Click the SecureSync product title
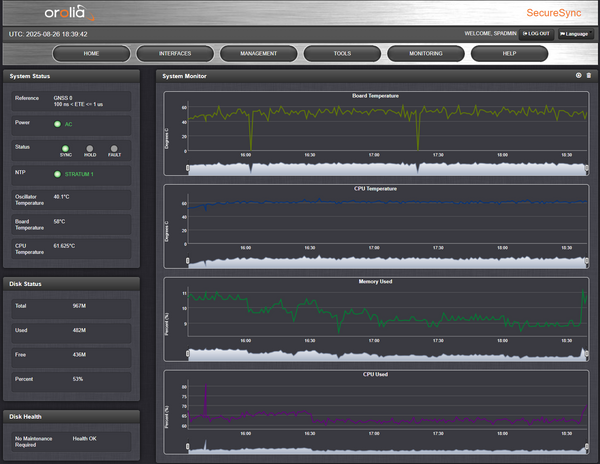Screen dimensions: 600x464 point(554,13)
